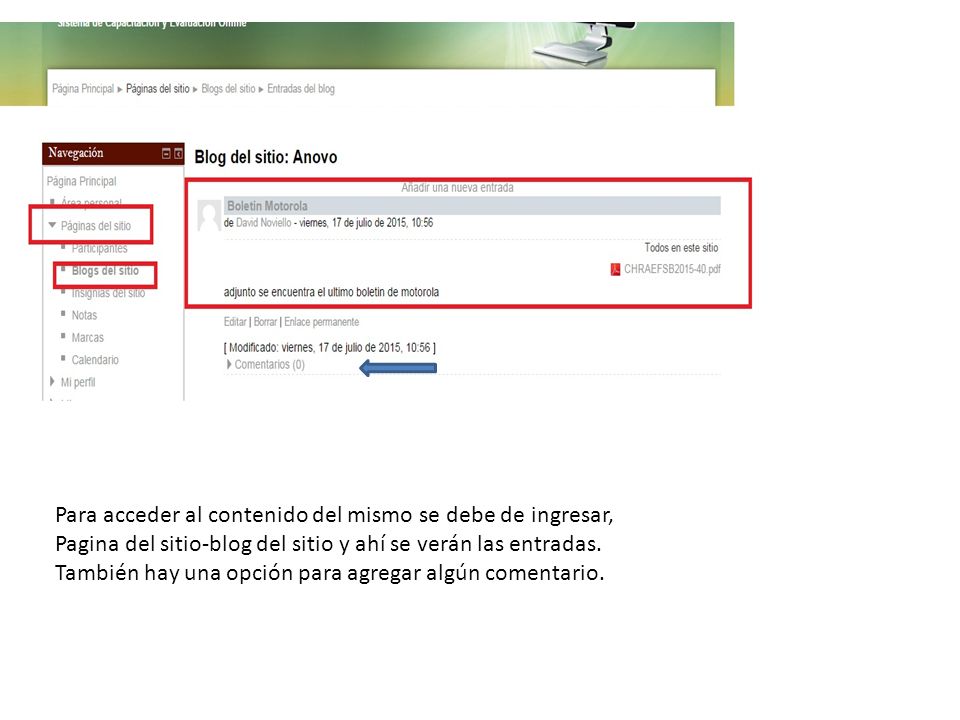Click the Modificado date text

pyautogui.click(x=329, y=348)
